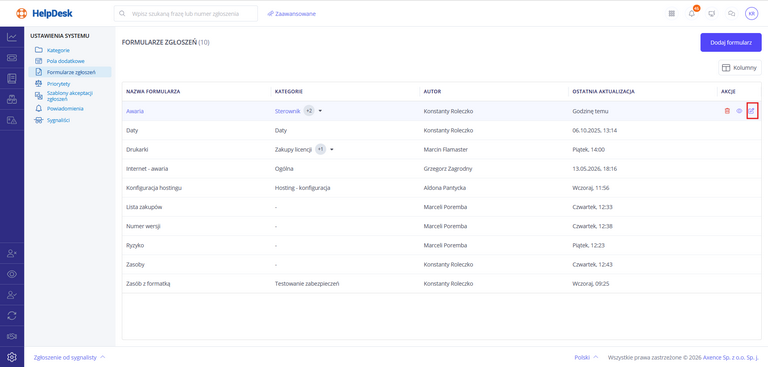Sort by Ostatnia aktualizacja column header
This screenshot has width=768, height=367.
[x=603, y=92]
